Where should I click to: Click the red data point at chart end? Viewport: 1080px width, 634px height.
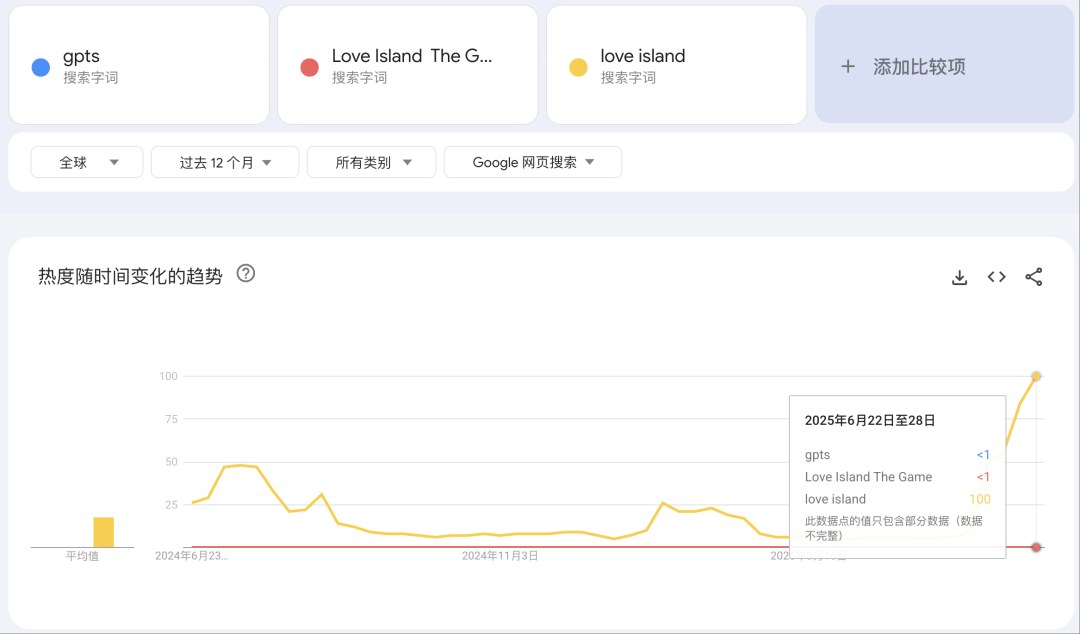point(1036,547)
